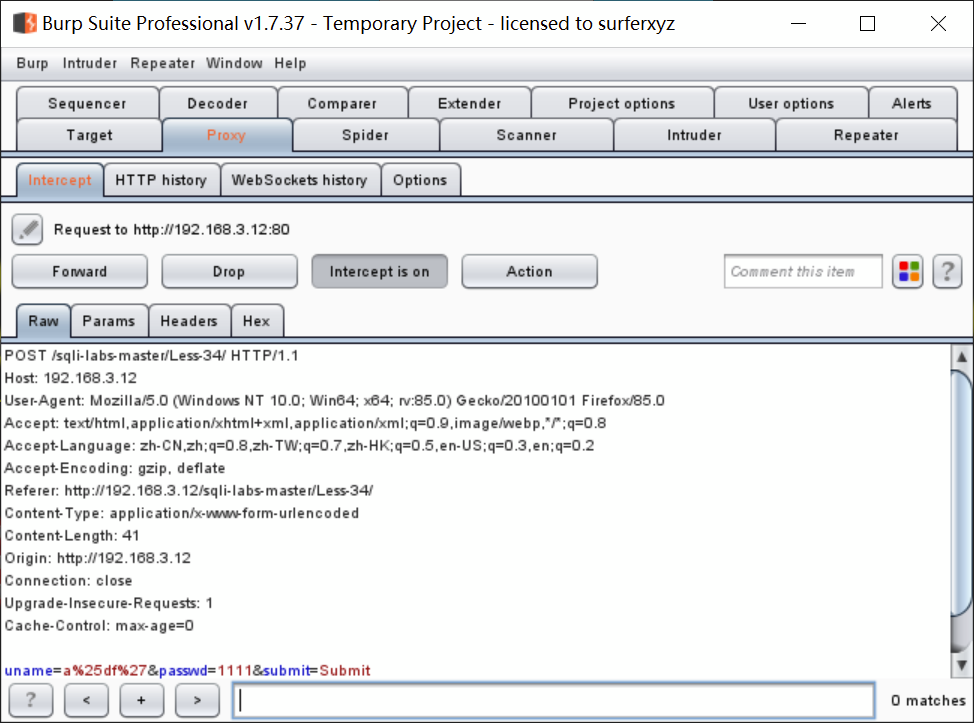The width and height of the screenshot is (974, 723).
Task: Click the Forward button
Action: click(80, 271)
